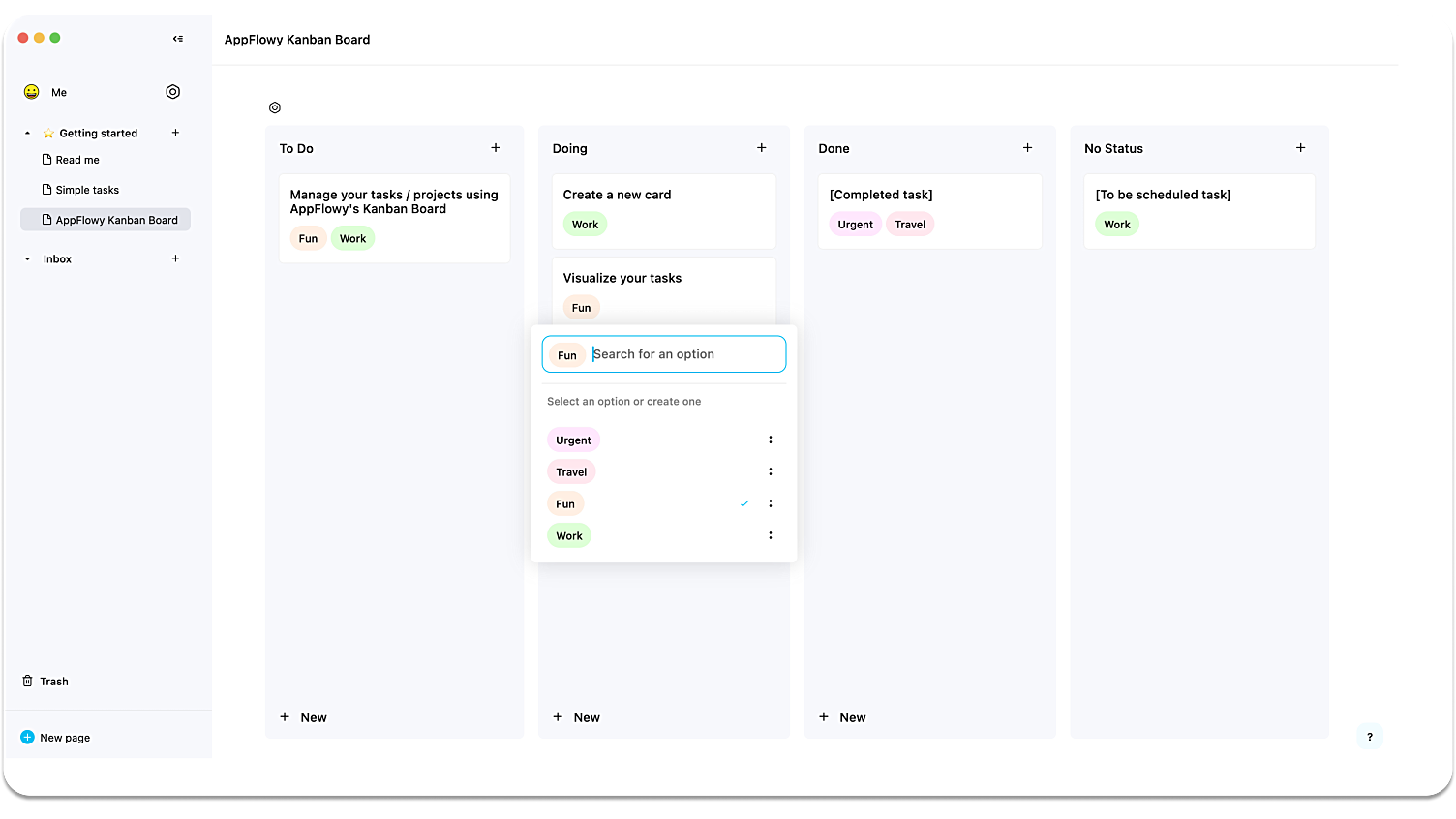Open more options for Urgent tag
This screenshot has height=819, width=1456.
click(771, 440)
